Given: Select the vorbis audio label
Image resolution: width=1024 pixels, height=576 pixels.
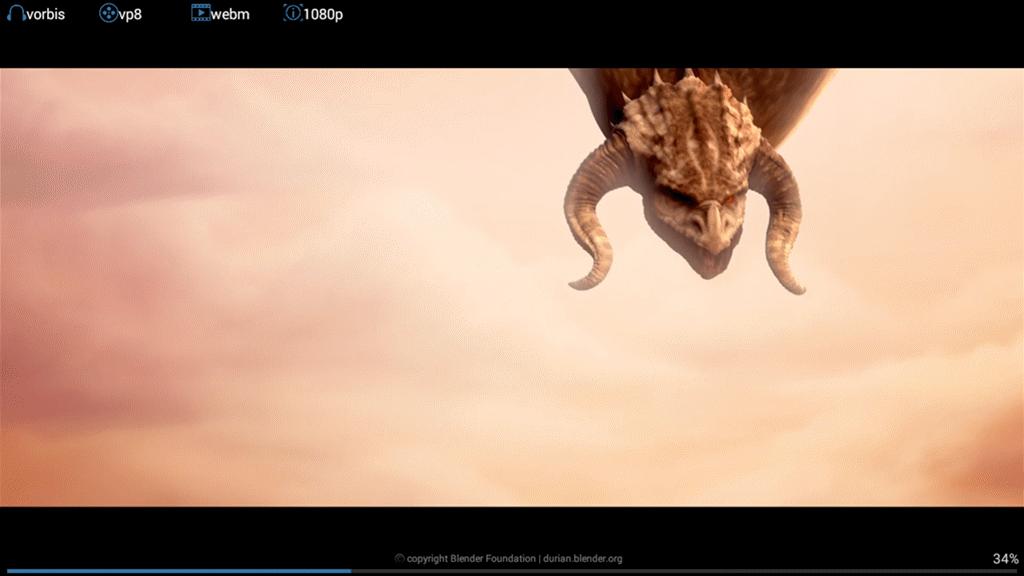Looking at the screenshot, I should [x=46, y=15].
